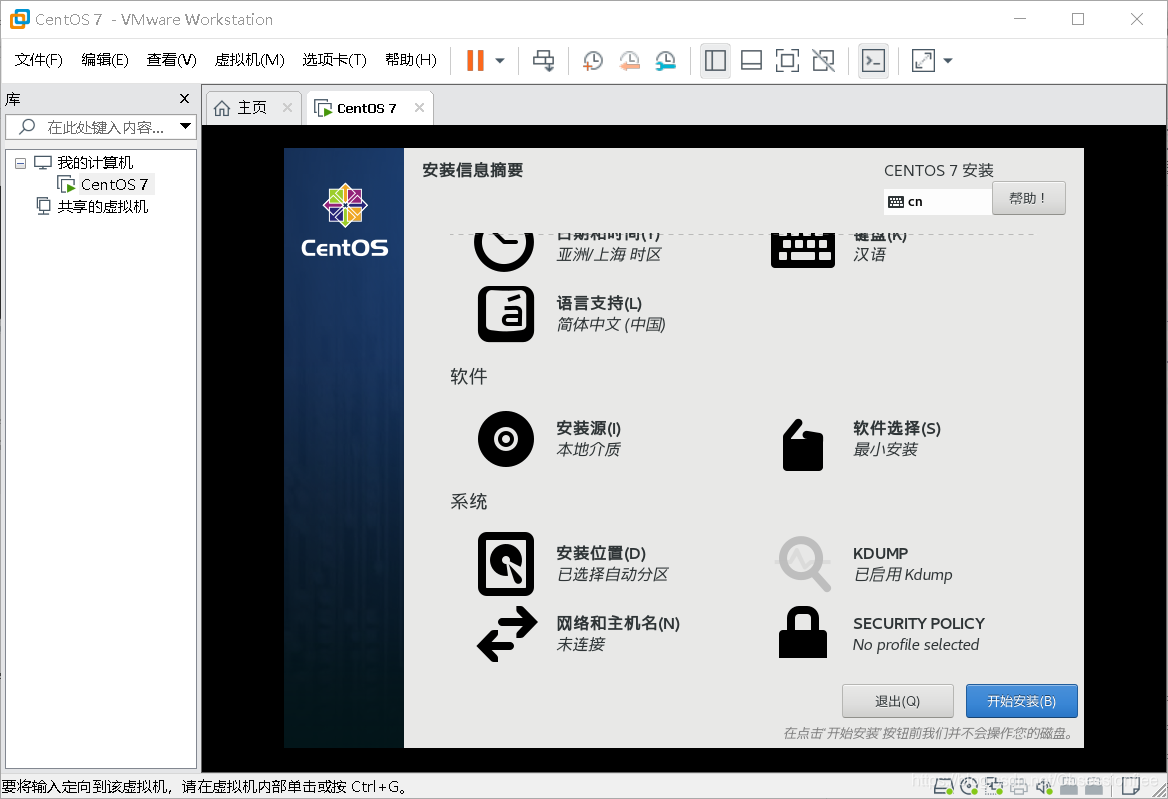Image resolution: width=1168 pixels, height=799 pixels.
Task: Click the CD/DVD status bar icon
Action: pos(968,786)
